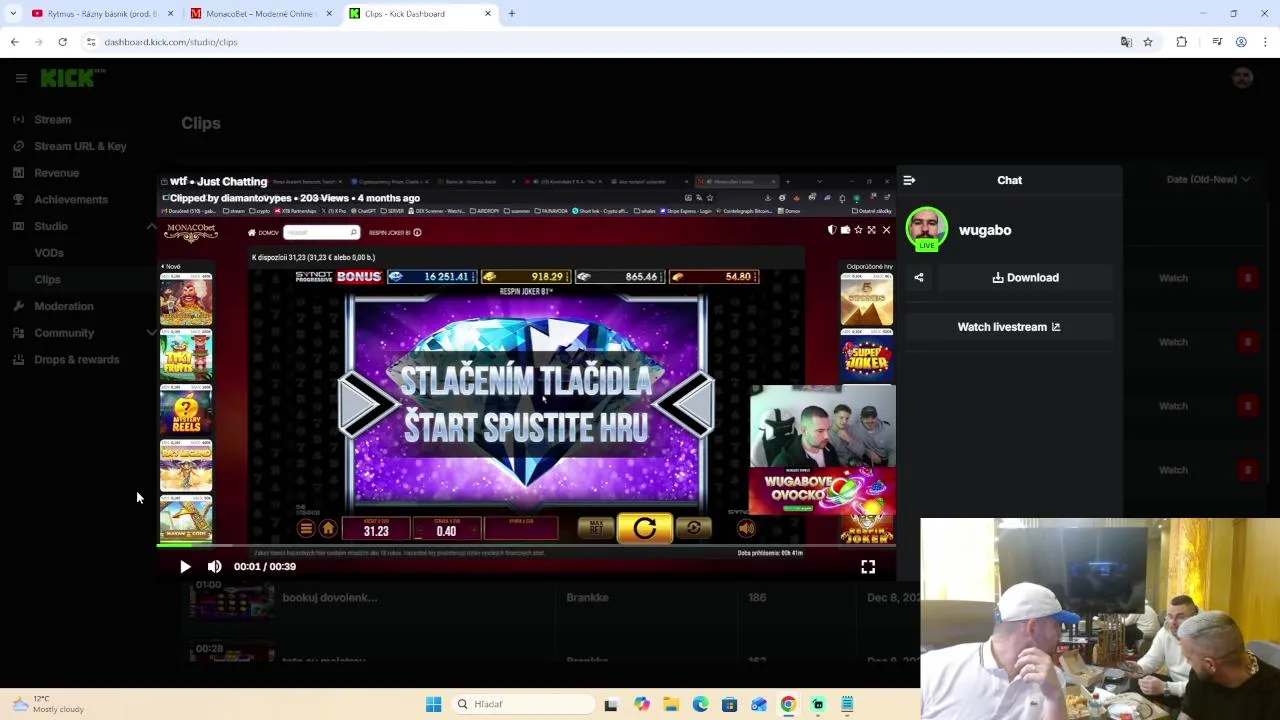Open Drops & rewards page
This screenshot has width=1280, height=720.
point(76,360)
